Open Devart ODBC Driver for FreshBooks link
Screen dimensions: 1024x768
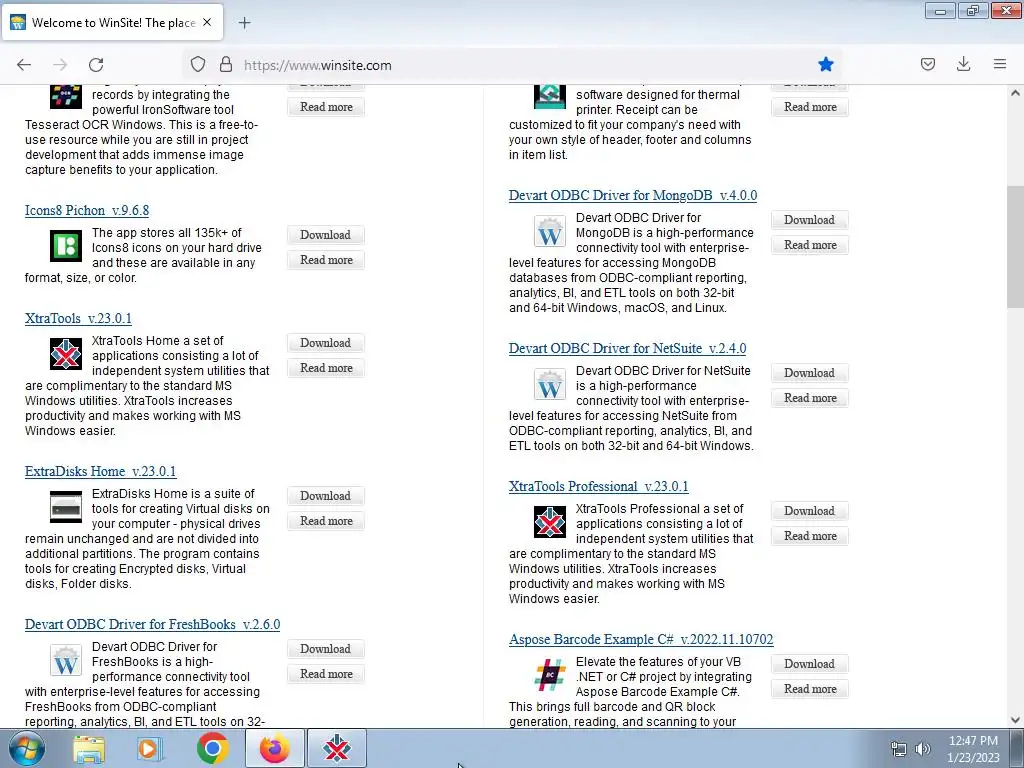(152, 624)
